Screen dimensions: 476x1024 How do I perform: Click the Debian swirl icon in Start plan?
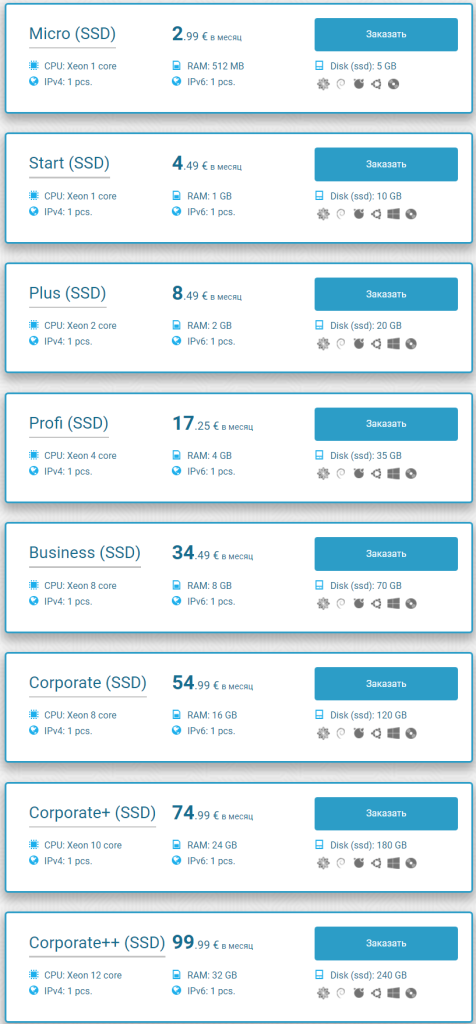pos(340,214)
